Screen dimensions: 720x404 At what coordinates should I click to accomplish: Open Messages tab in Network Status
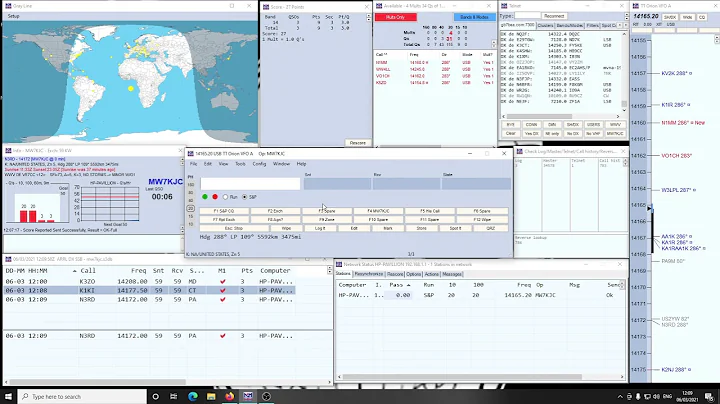pyautogui.click(x=452, y=274)
